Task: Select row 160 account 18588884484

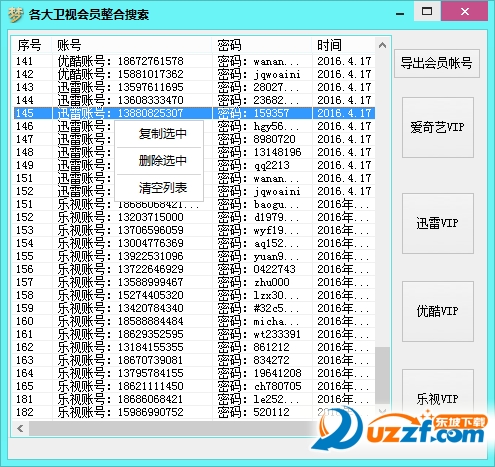Action: coord(194,321)
